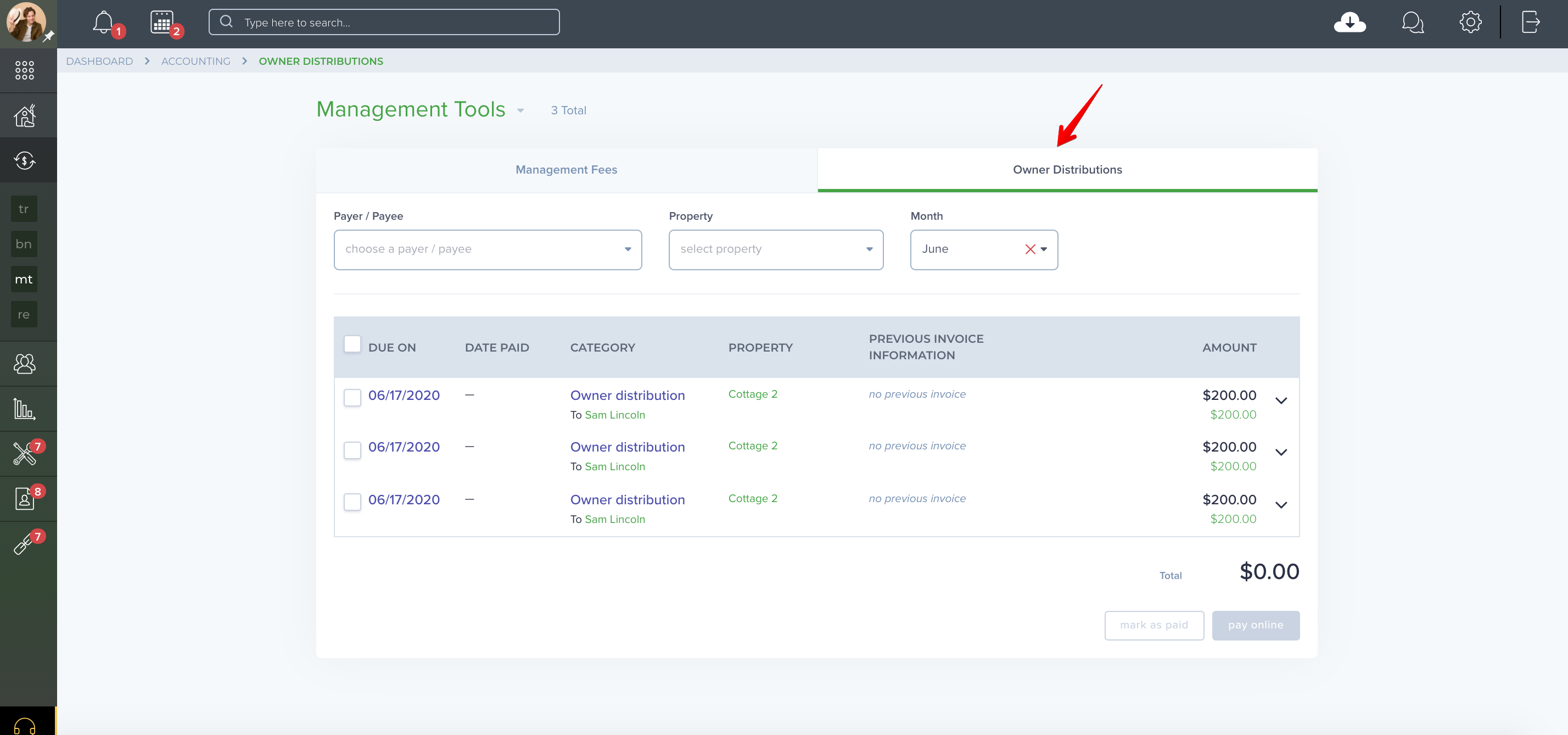Screen dimensions: 1568x735
Task: Open the notifications bell icon
Action: [103, 23]
